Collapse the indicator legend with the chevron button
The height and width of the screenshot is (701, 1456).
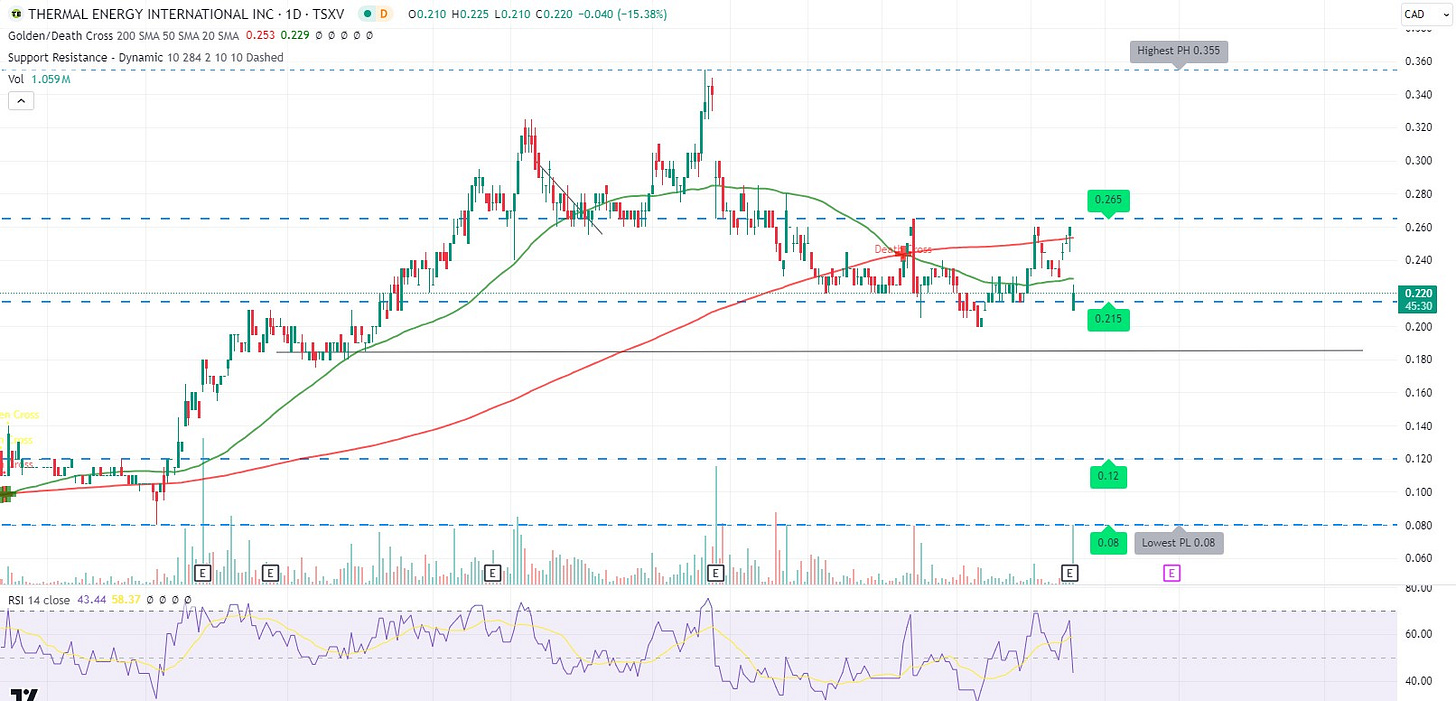tap(21, 100)
